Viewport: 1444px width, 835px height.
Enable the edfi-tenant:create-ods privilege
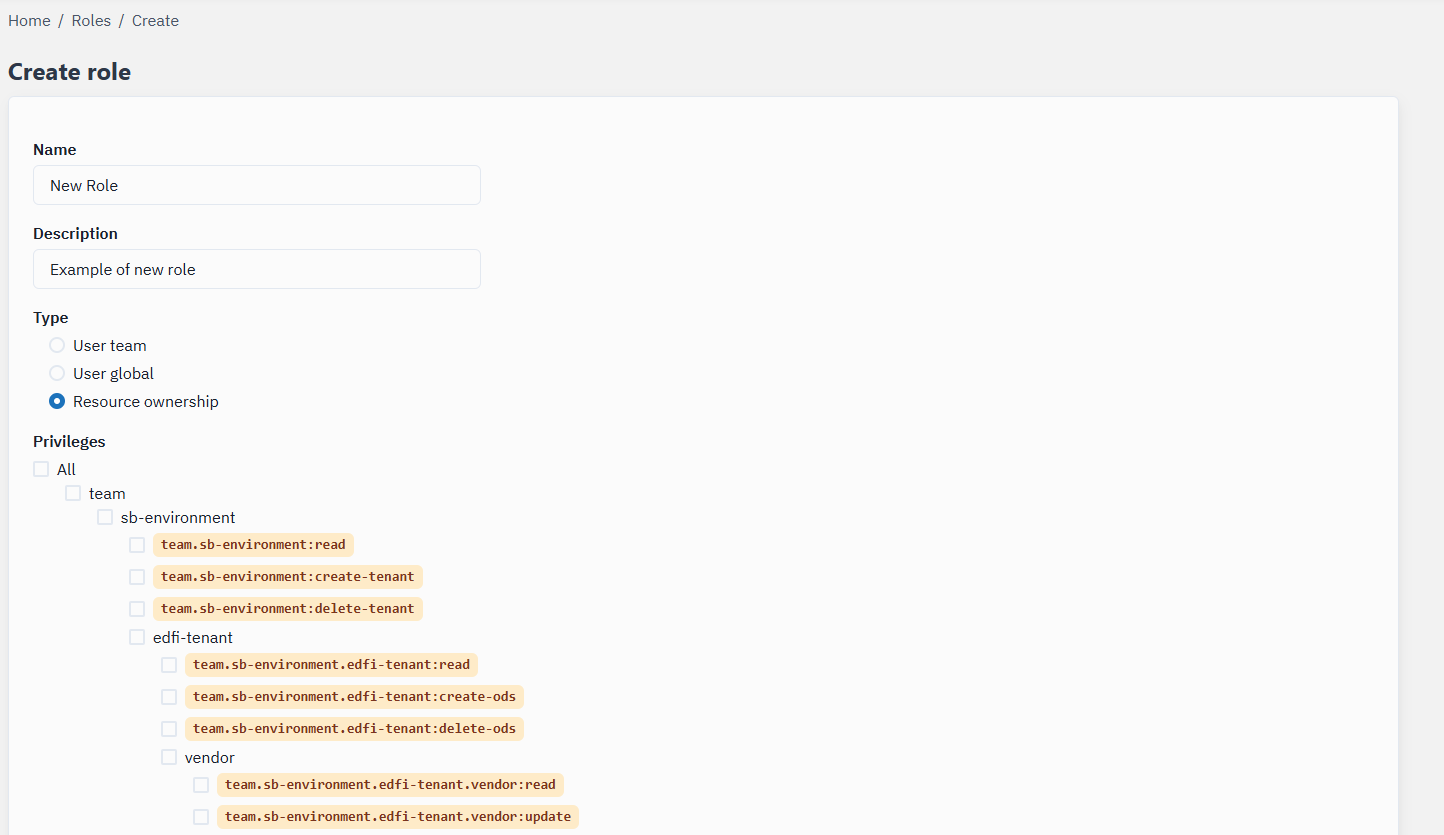point(169,697)
